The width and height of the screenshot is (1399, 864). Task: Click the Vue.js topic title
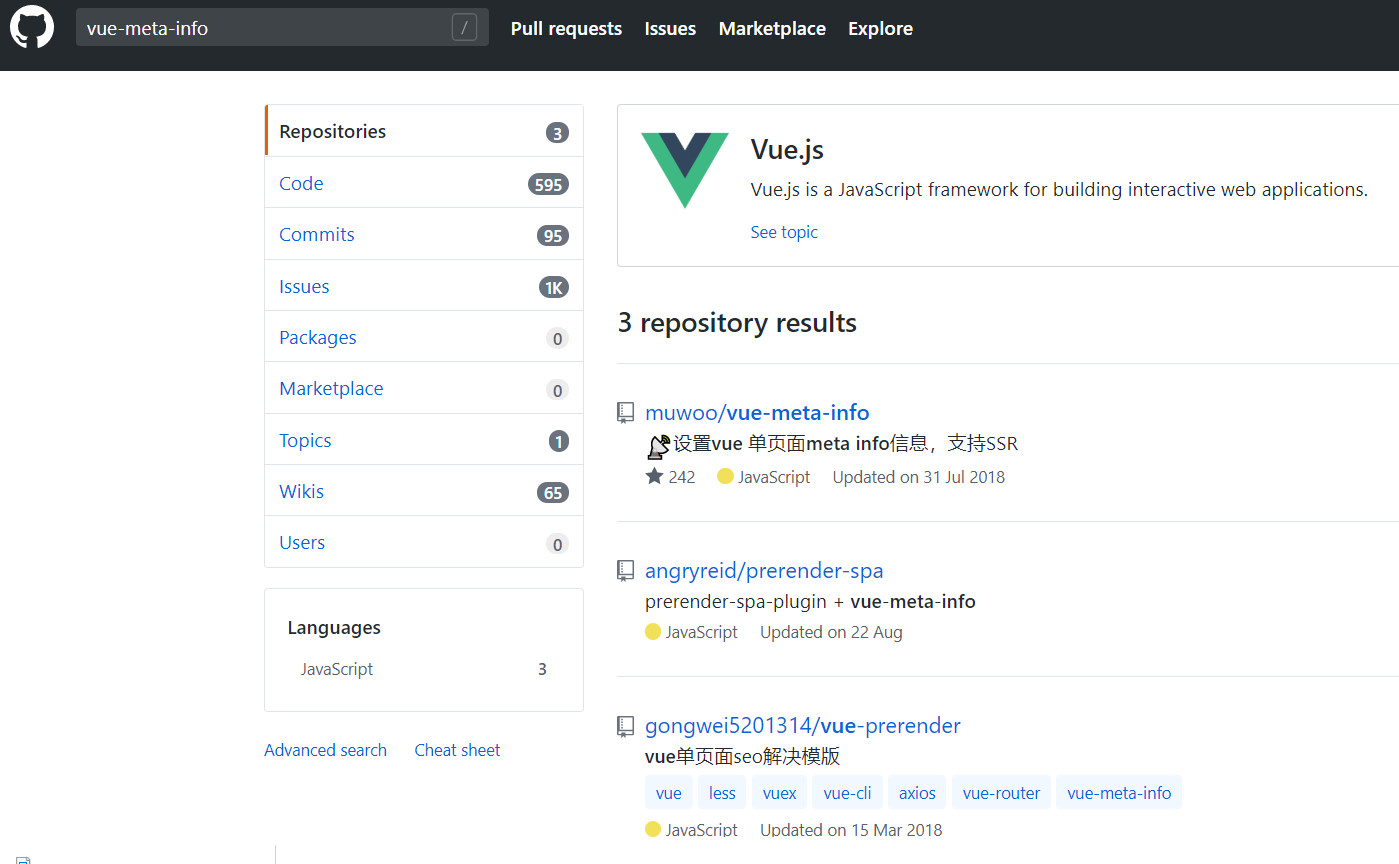click(787, 150)
